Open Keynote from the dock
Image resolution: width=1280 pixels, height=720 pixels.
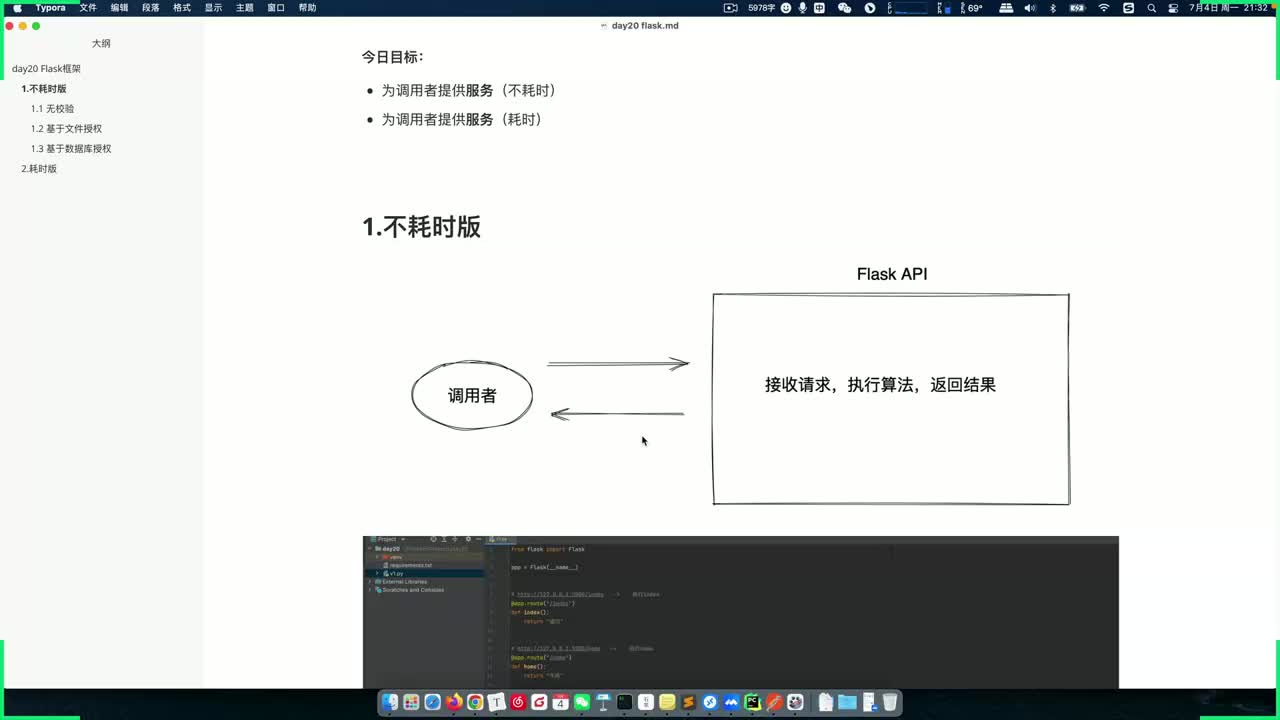click(x=603, y=702)
